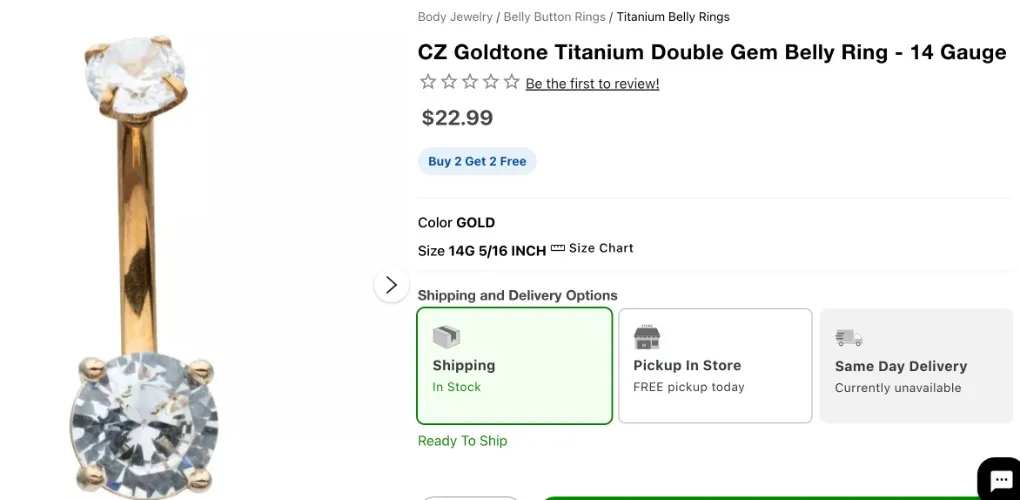Click the fourth review star

(490, 82)
